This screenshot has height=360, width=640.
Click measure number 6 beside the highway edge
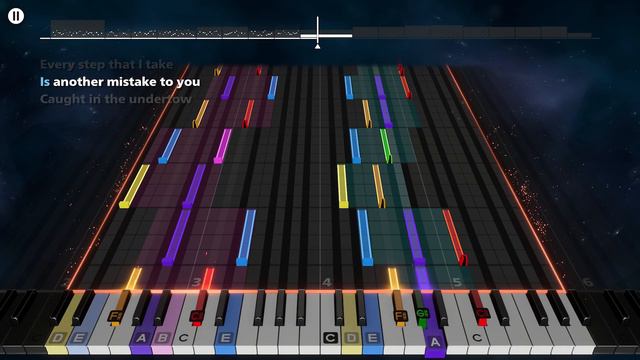point(587,282)
